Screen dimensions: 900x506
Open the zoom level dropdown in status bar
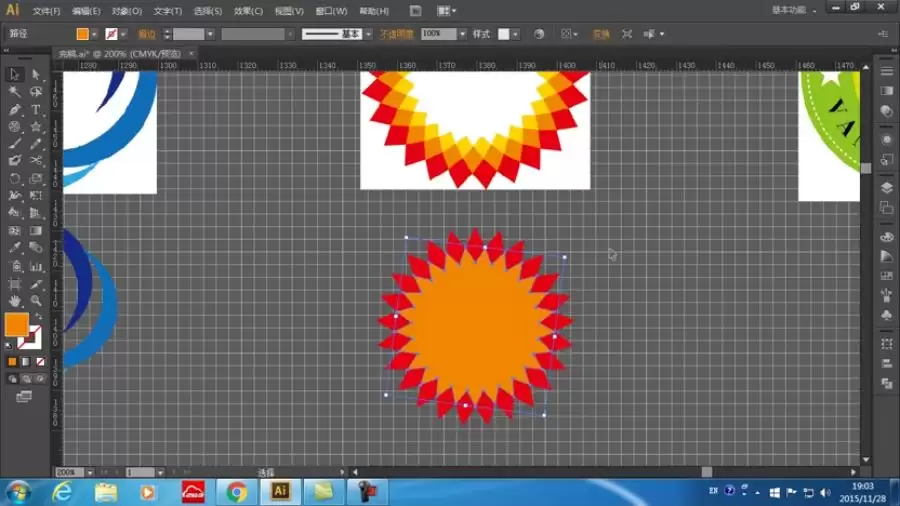click(90, 473)
